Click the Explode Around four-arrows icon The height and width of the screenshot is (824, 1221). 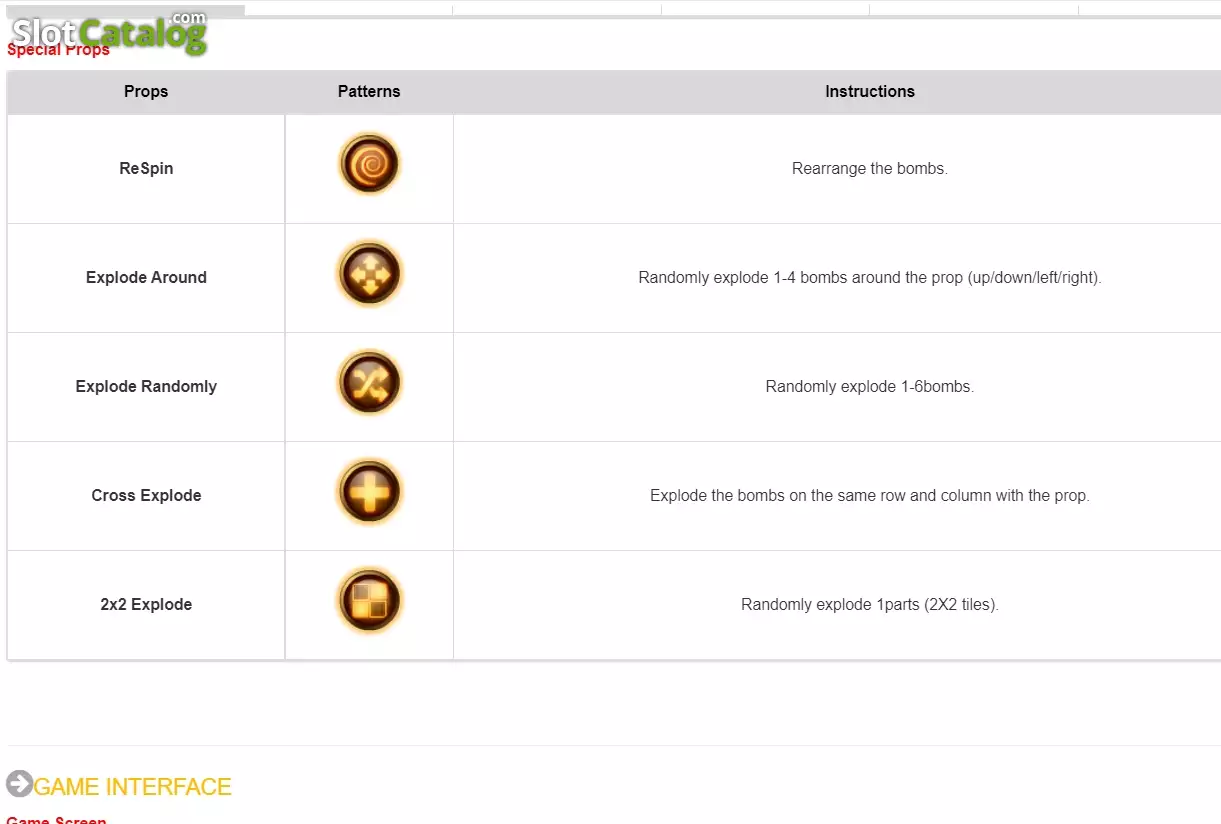[x=369, y=273]
